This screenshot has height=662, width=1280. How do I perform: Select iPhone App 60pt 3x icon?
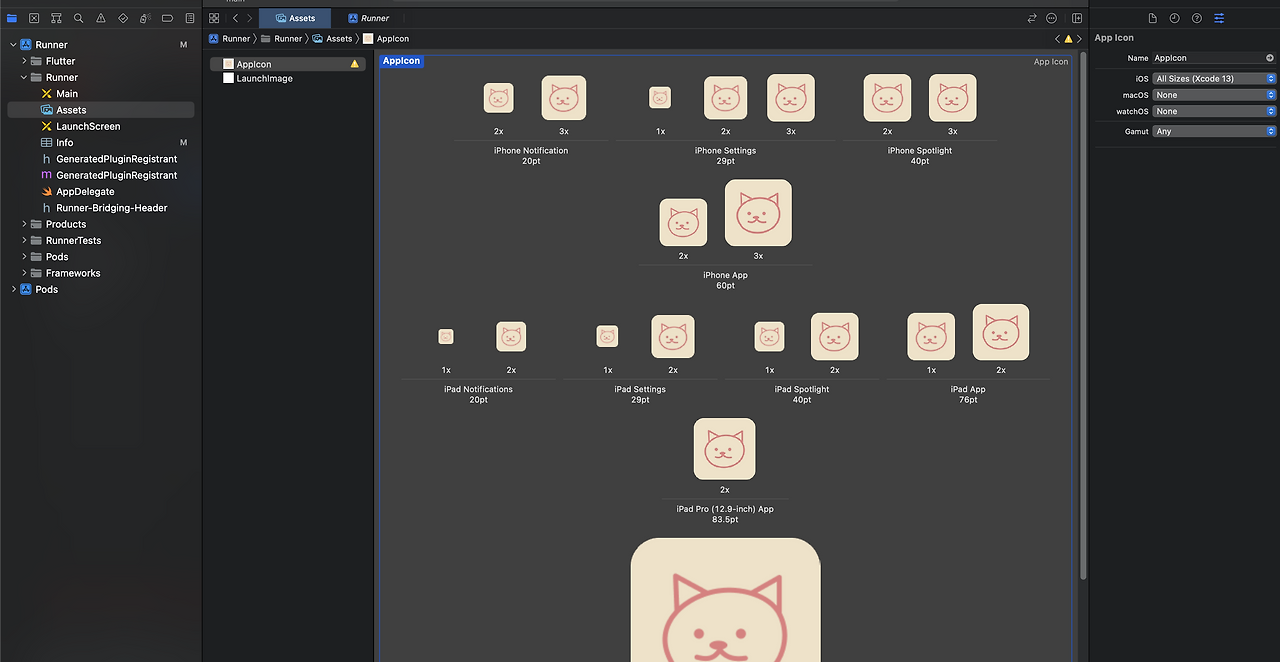pyautogui.click(x=758, y=213)
